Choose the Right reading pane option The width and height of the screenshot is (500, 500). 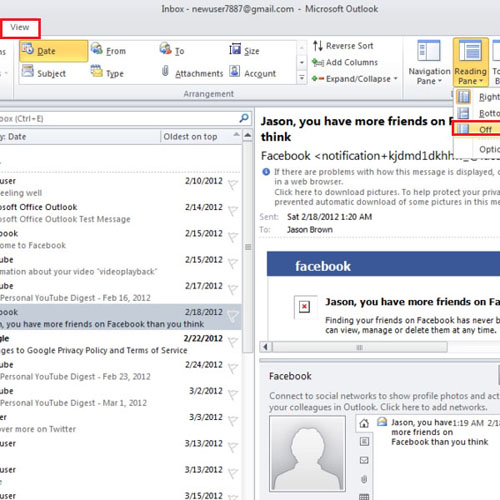pos(477,97)
